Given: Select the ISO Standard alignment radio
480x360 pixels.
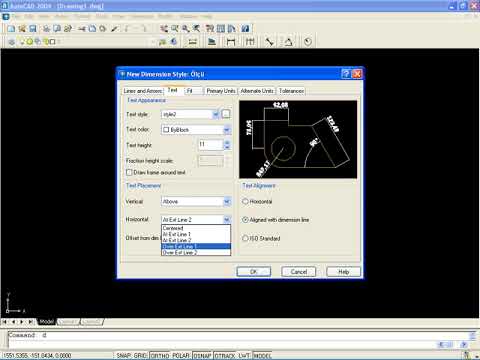Looking at the screenshot, I should pyautogui.click(x=245, y=238).
